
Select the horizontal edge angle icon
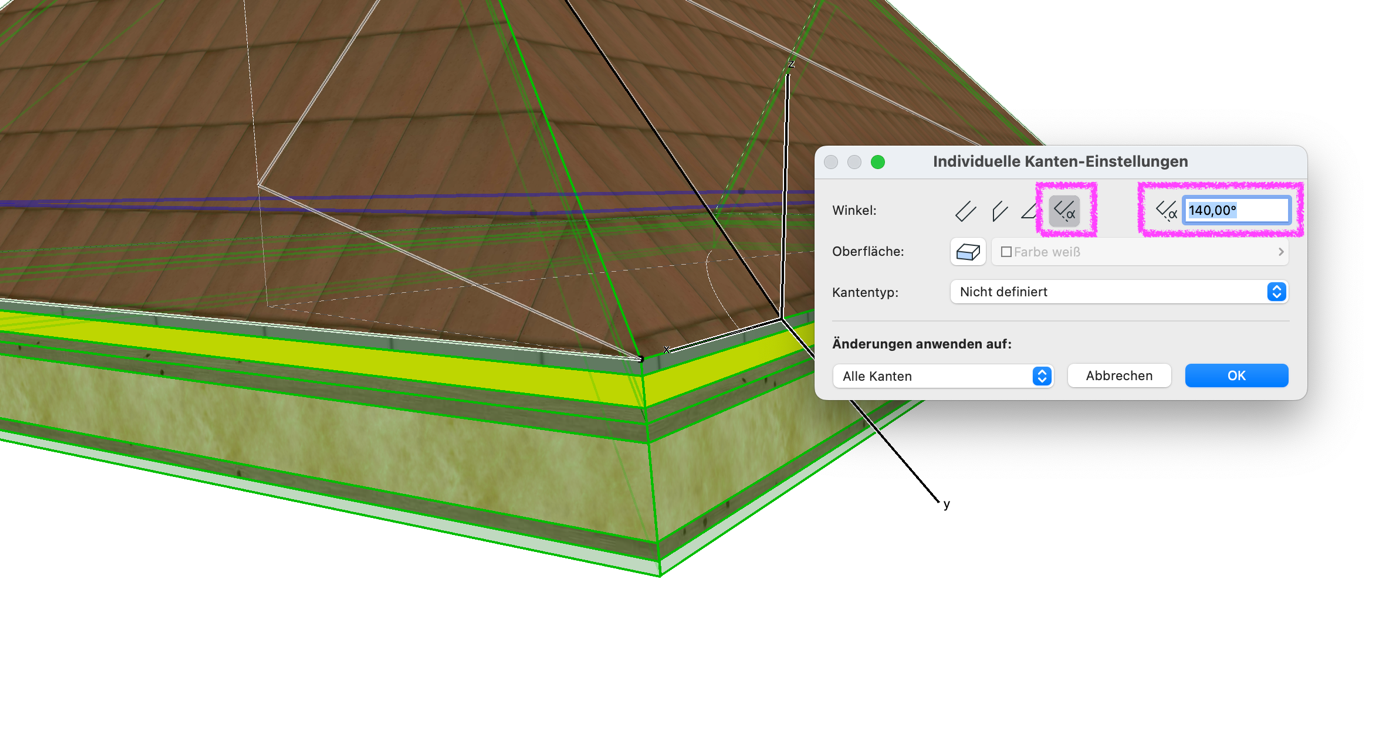pyautogui.click(x=1029, y=211)
